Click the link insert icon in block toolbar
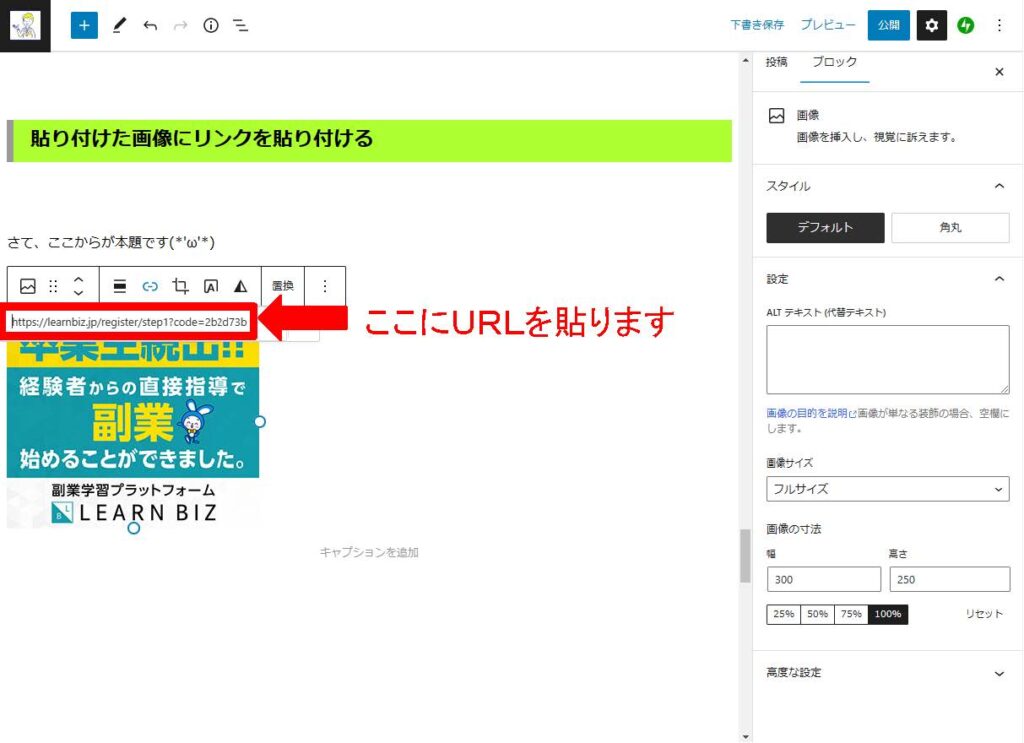The image size is (1024, 743). tap(150, 286)
